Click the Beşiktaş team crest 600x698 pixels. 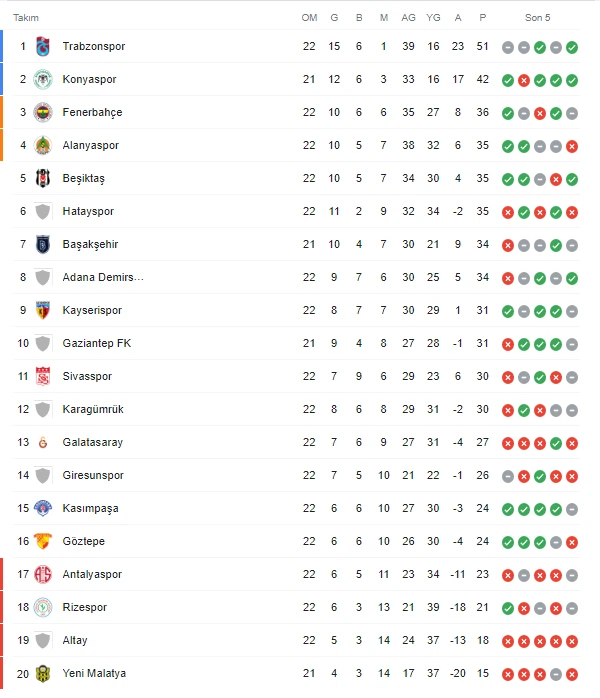[42, 179]
